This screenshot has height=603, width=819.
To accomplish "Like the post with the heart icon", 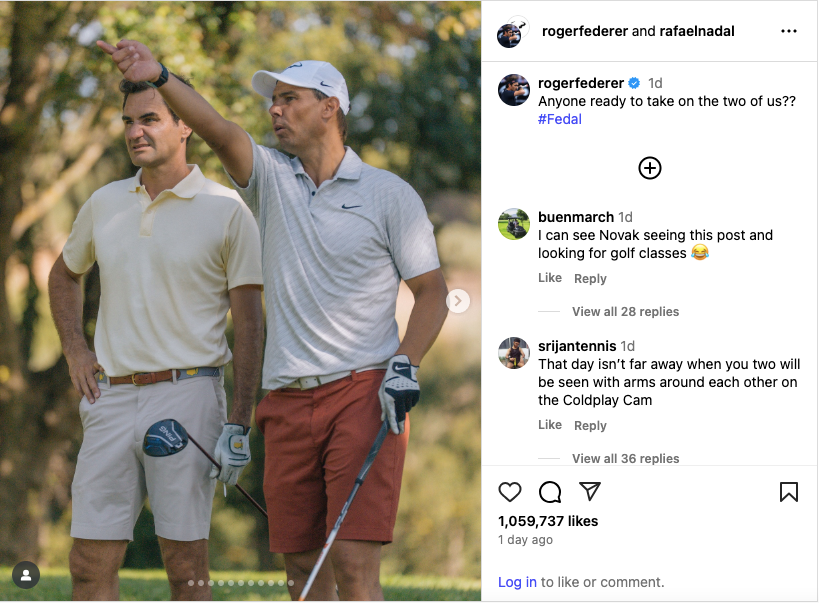I will 510,492.
